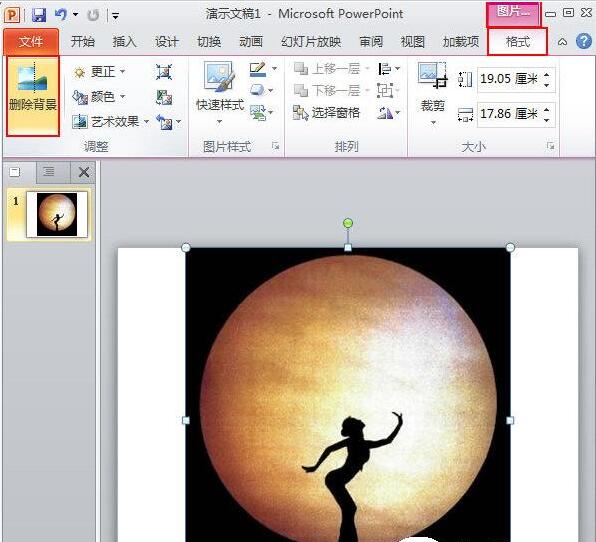Close the slide thumbnail pane
This screenshot has height=542, width=596.
coord(84,172)
